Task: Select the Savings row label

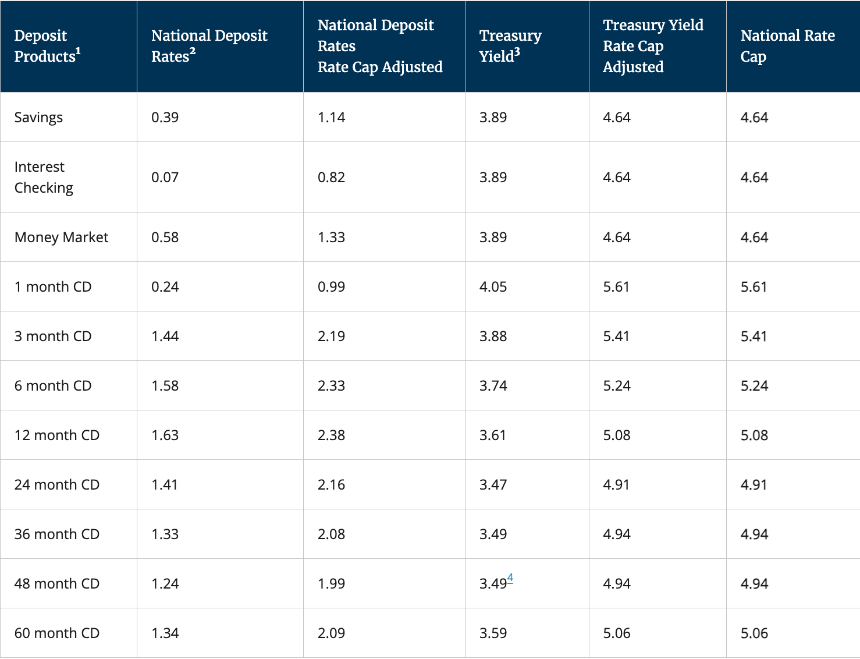Action: (x=38, y=117)
